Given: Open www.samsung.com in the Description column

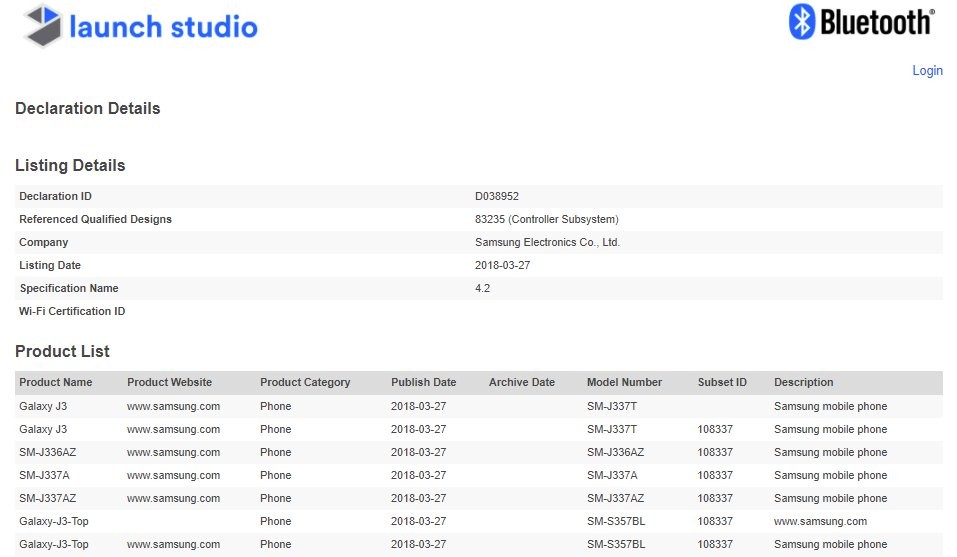Looking at the screenshot, I should [x=820, y=521].
